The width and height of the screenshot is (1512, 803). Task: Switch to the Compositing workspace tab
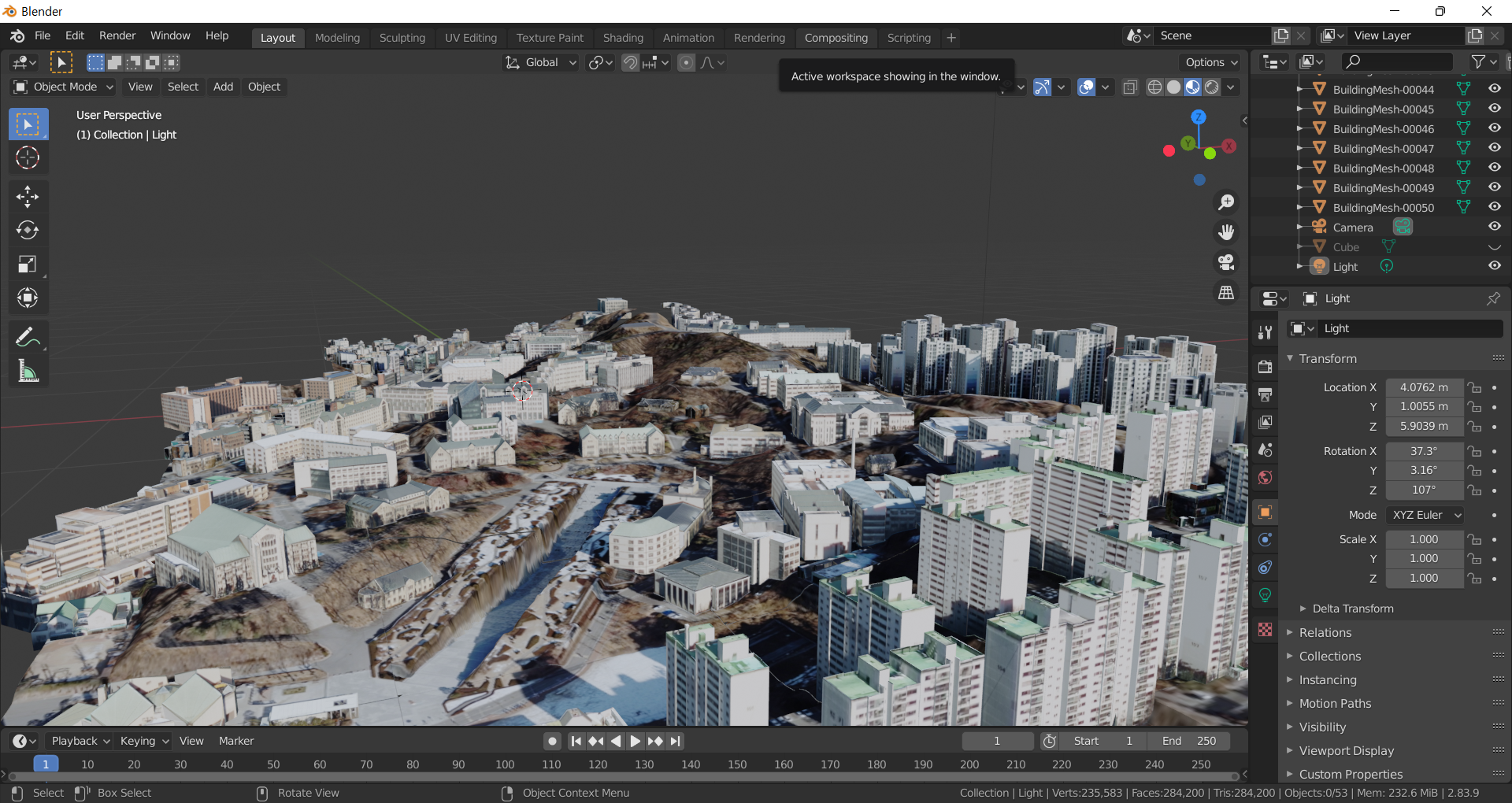point(836,38)
